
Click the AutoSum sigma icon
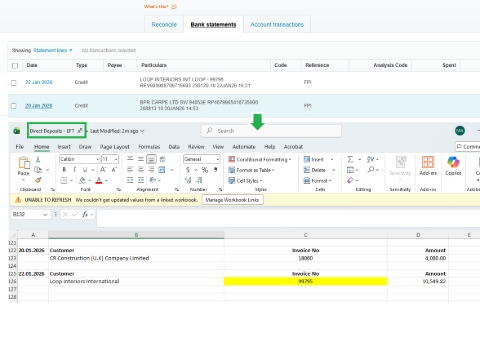point(350,159)
